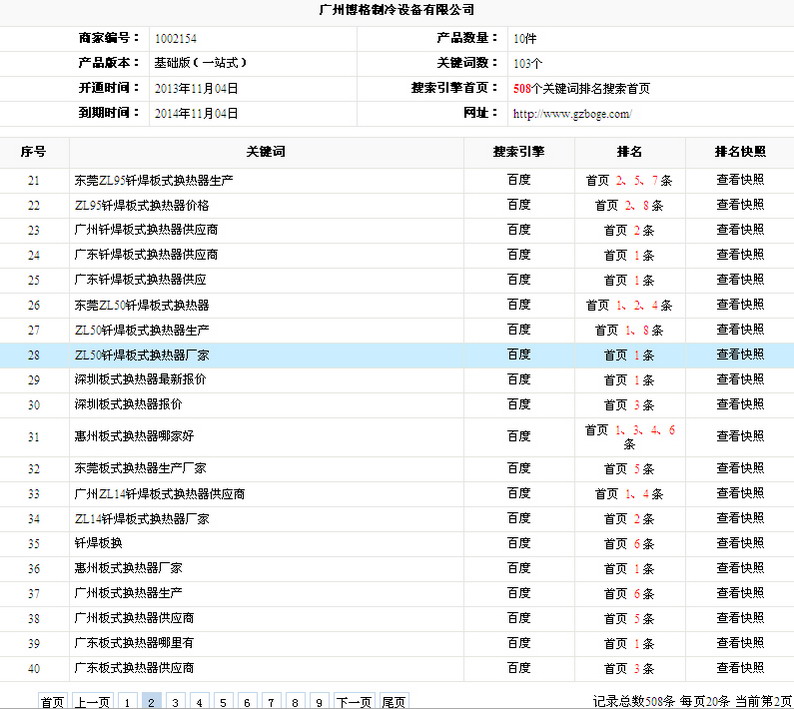Select keyword 惠州板式换热器哪家好

tap(134, 436)
